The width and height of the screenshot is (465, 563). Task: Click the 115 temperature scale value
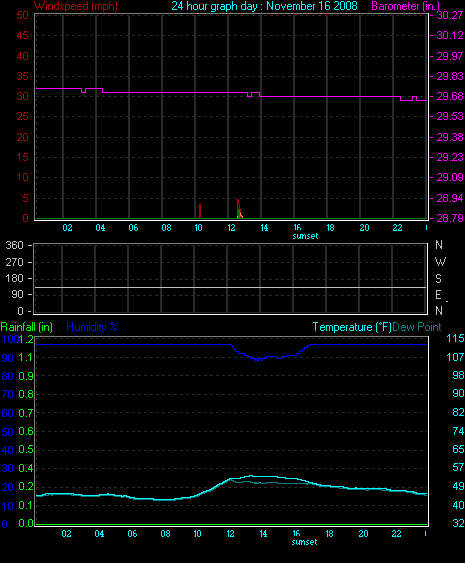(455, 338)
